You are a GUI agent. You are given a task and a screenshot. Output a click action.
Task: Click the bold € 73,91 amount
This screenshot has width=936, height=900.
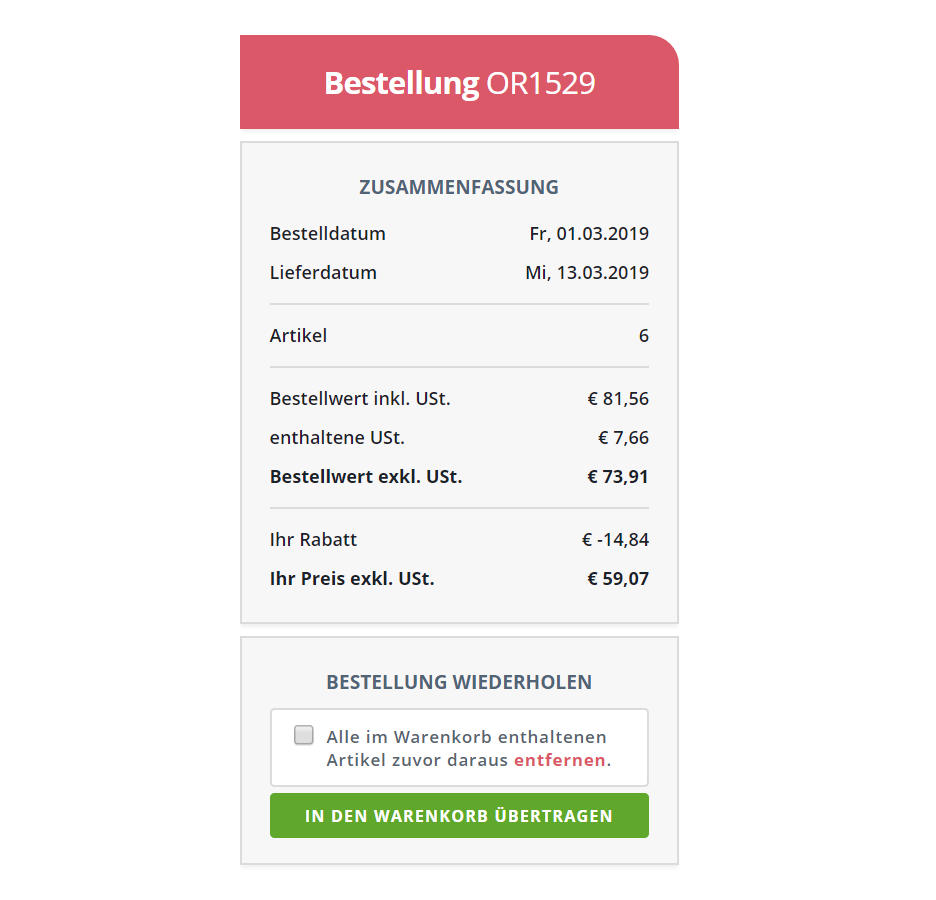point(618,477)
